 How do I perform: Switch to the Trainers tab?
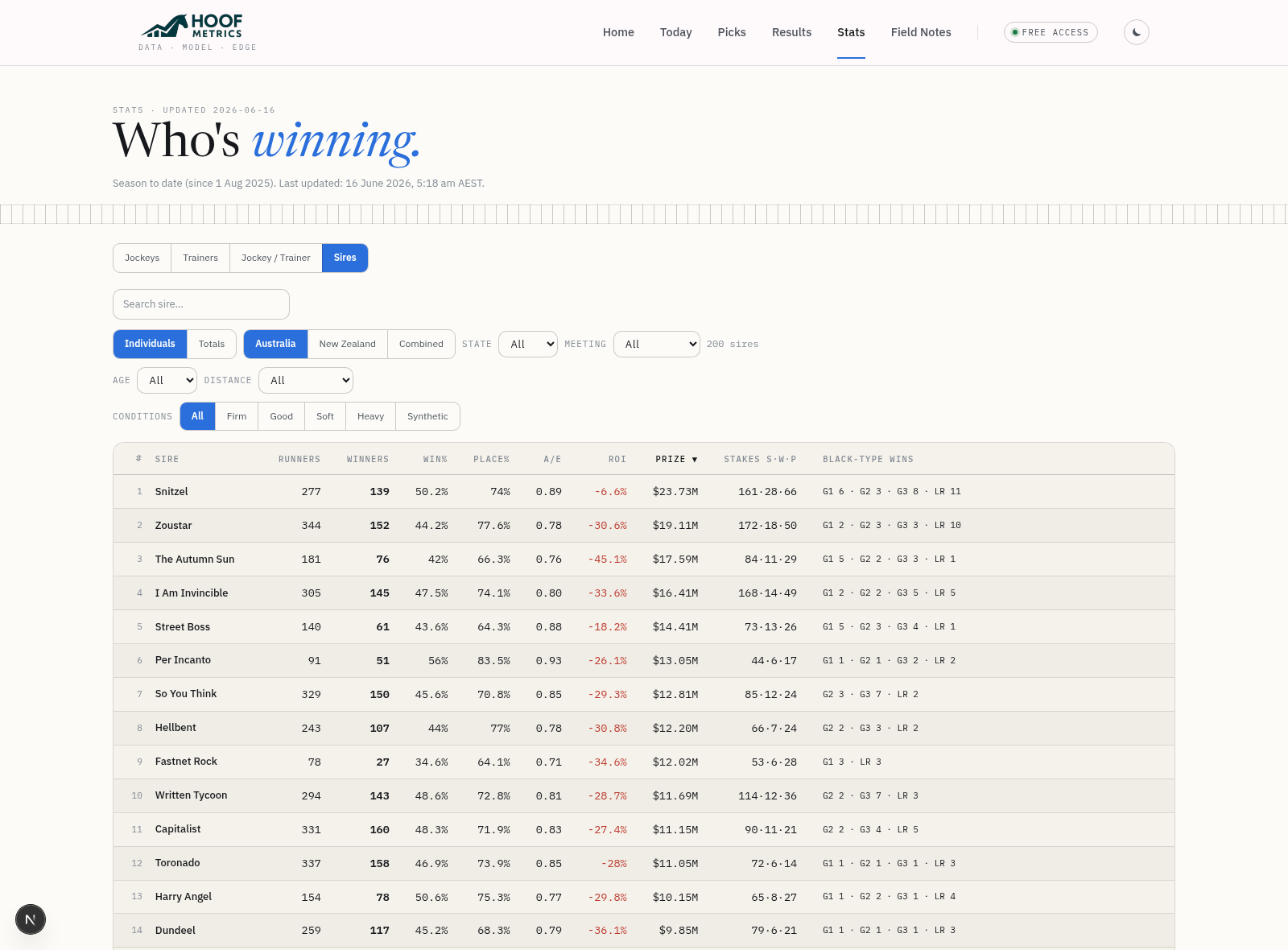click(x=200, y=258)
